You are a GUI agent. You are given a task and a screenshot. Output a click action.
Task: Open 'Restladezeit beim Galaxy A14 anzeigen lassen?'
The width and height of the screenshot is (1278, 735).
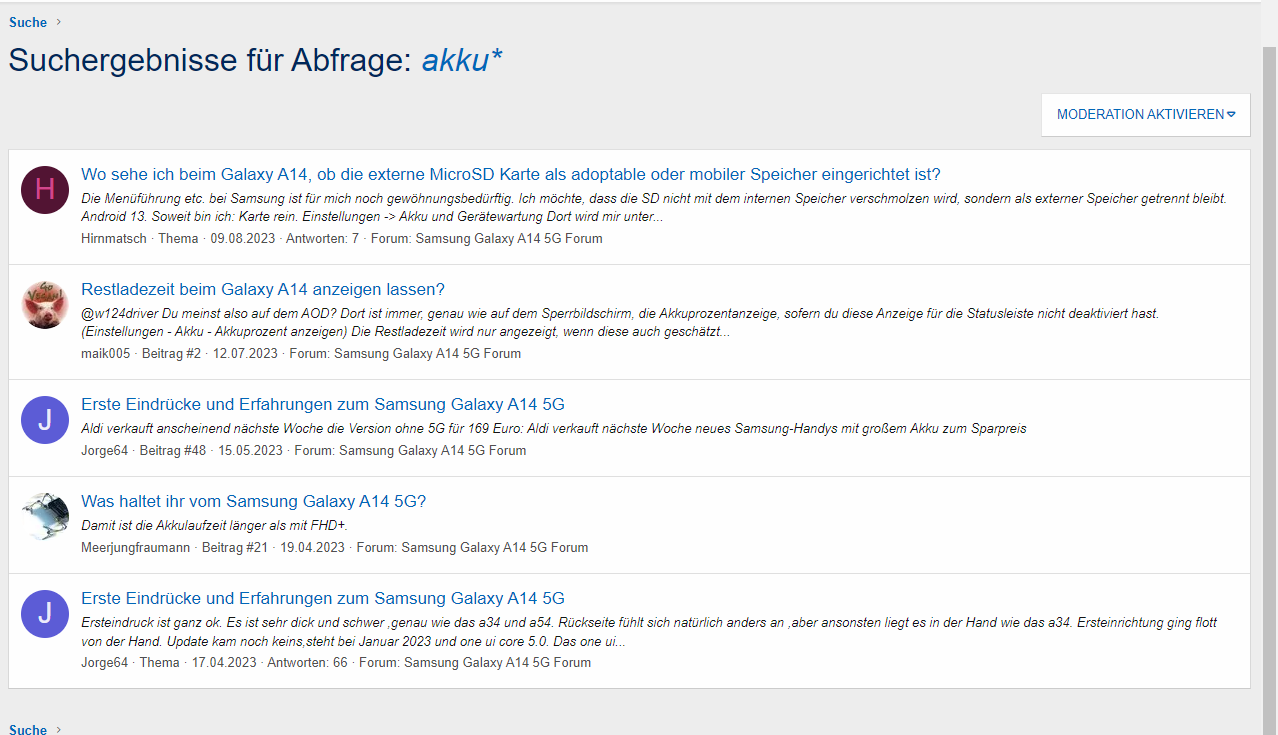pos(262,289)
